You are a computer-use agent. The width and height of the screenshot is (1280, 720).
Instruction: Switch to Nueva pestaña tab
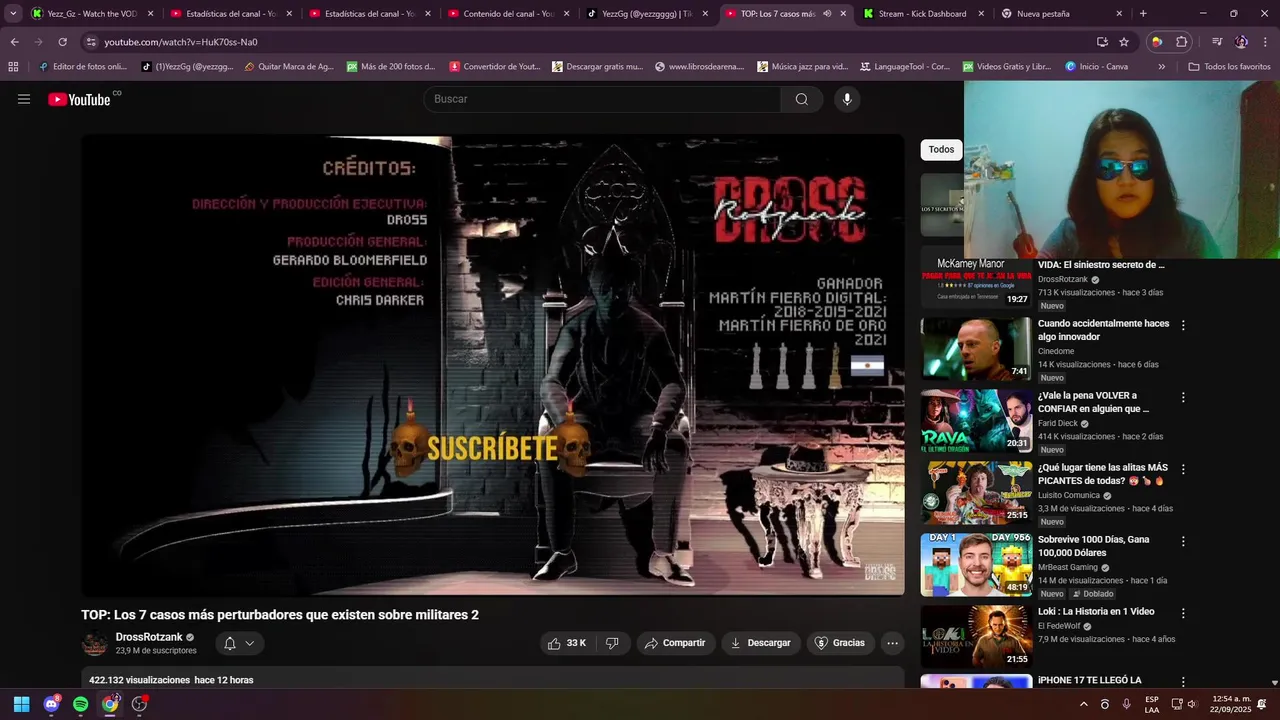pos(1061,14)
